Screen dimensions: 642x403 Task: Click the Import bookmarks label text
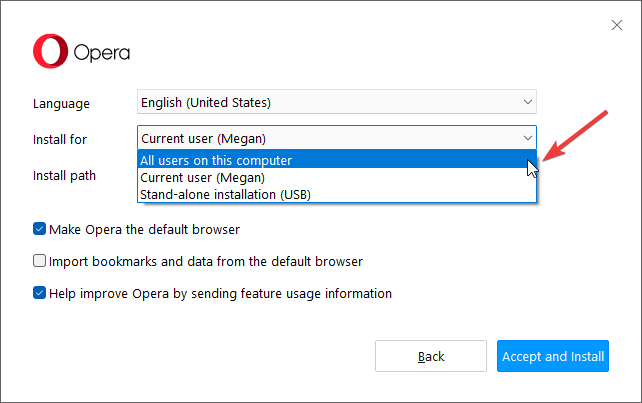pos(206,261)
